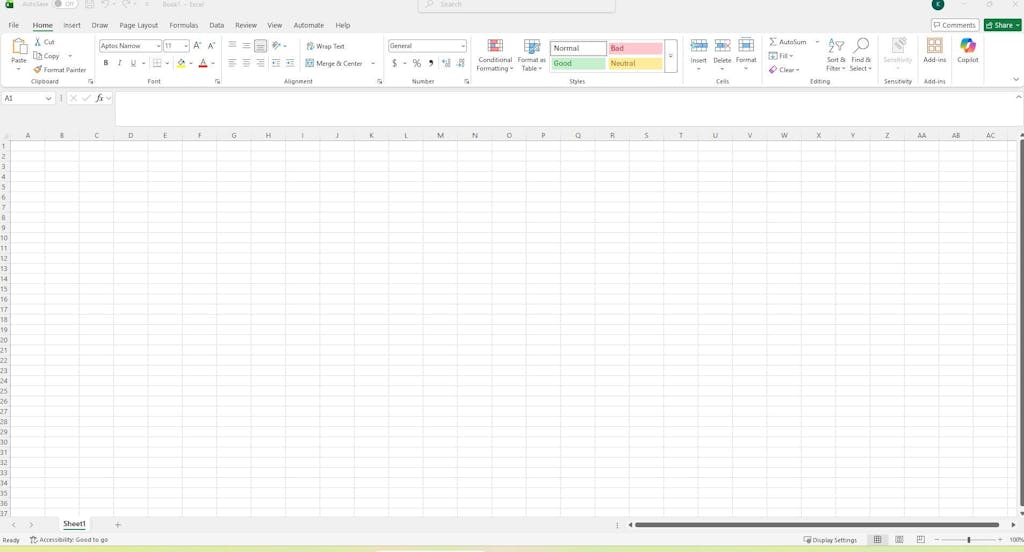1024x552 pixels.
Task: Open the Copilot icon
Action: pos(967,47)
